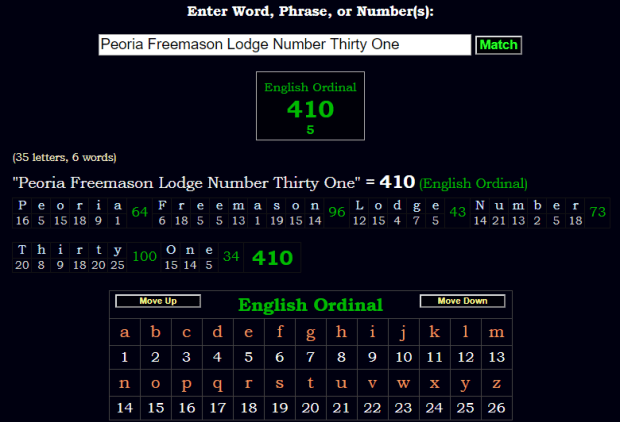Click letter 'p' in the cipher chart
The height and width of the screenshot is (422, 620).
click(x=187, y=384)
